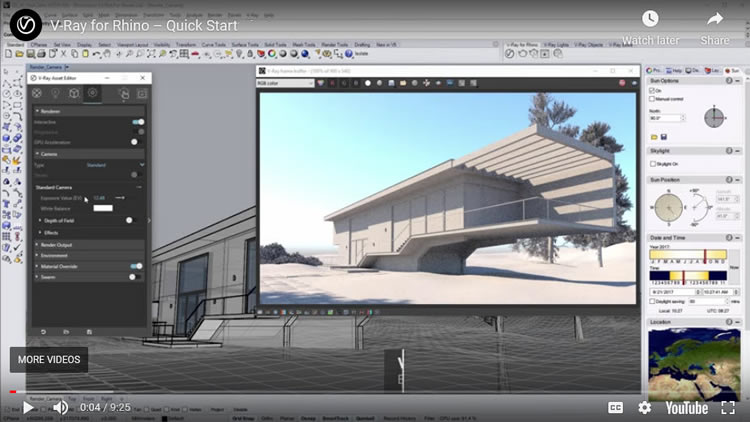The height and width of the screenshot is (422, 750).
Task: Open the Standard toolbar tab
Action: point(15,44)
